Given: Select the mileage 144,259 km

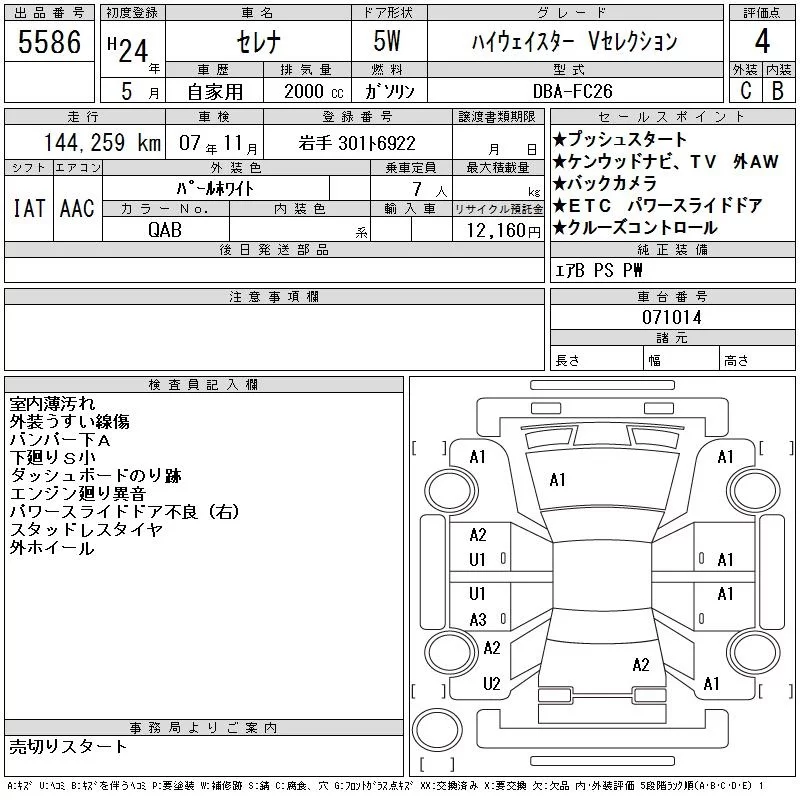Looking at the screenshot, I should coord(103,142).
